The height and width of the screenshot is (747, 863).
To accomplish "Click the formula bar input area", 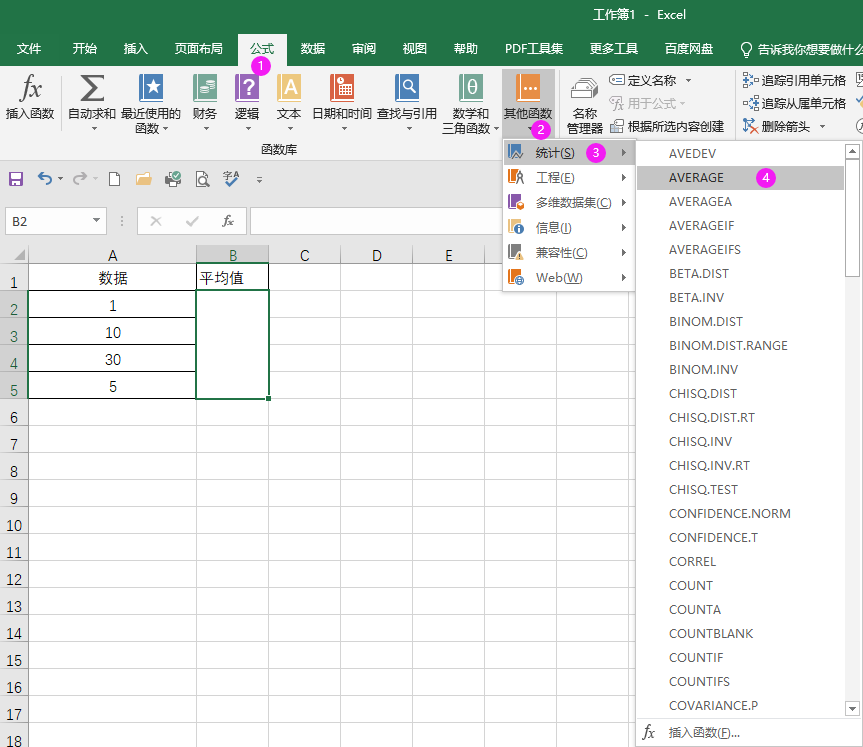I will (x=376, y=221).
